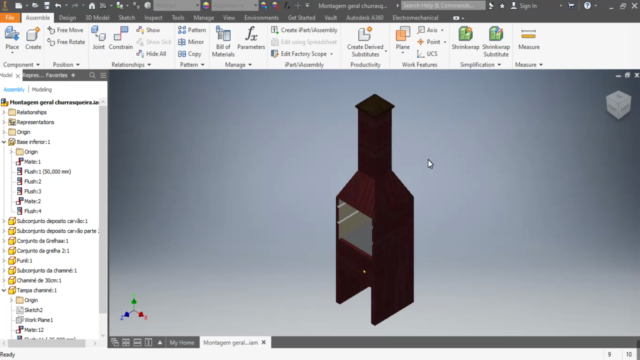Click the browser horizontal scrollbar
This screenshot has width=640, height=360.
[x=47, y=344]
